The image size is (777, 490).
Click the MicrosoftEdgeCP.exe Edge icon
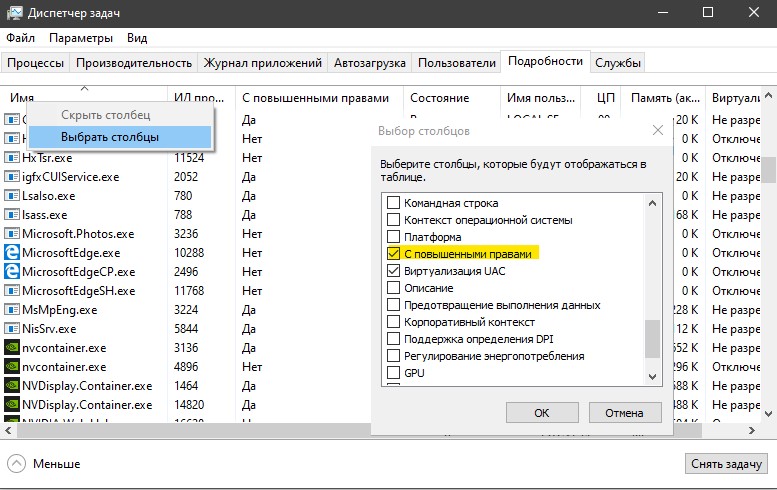tap(11, 272)
